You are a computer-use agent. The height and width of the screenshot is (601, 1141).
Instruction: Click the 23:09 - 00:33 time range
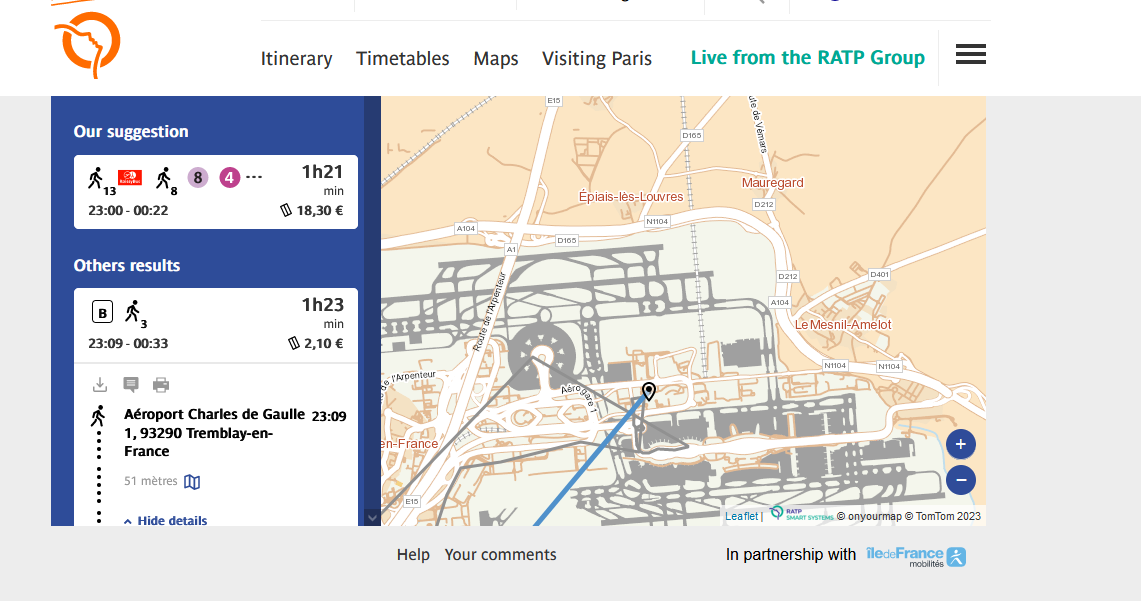pos(128,343)
